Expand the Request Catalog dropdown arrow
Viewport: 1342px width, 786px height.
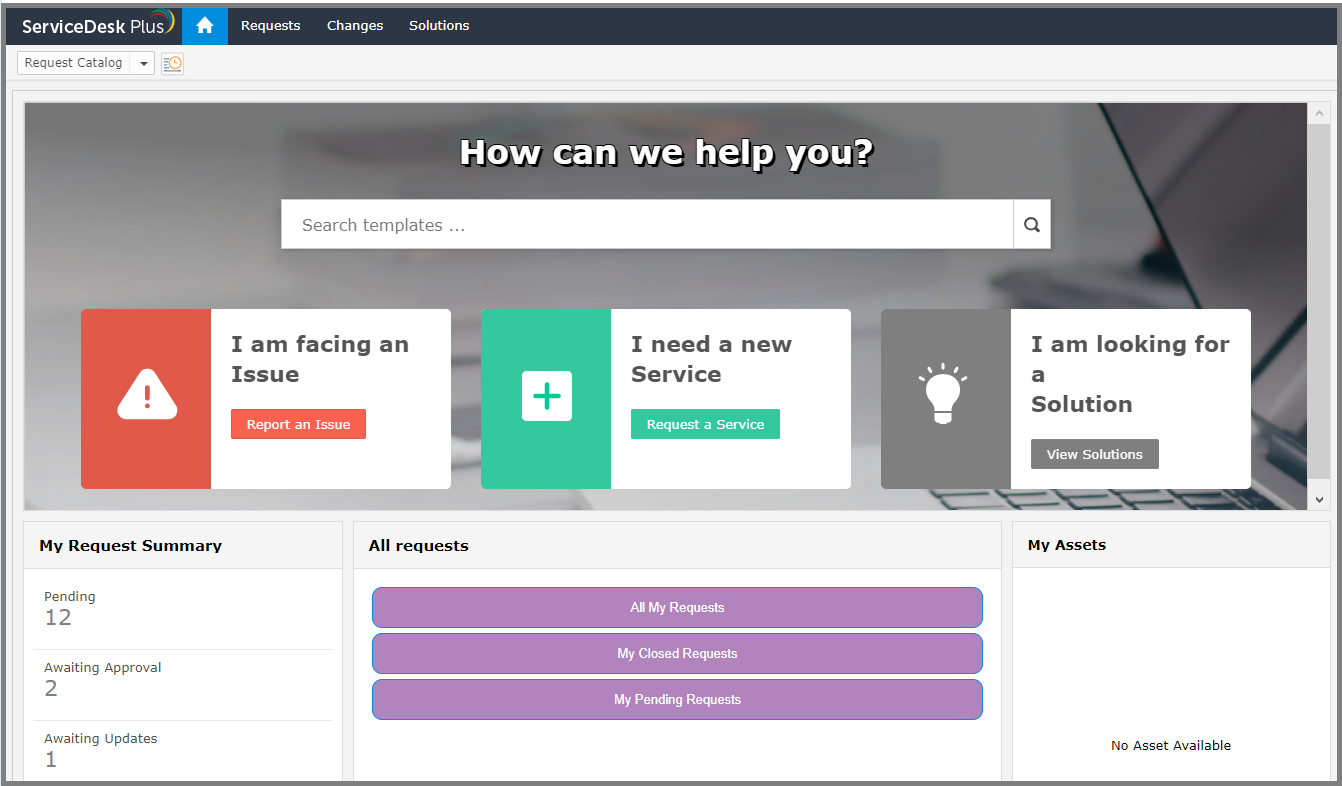pyautogui.click(x=144, y=64)
